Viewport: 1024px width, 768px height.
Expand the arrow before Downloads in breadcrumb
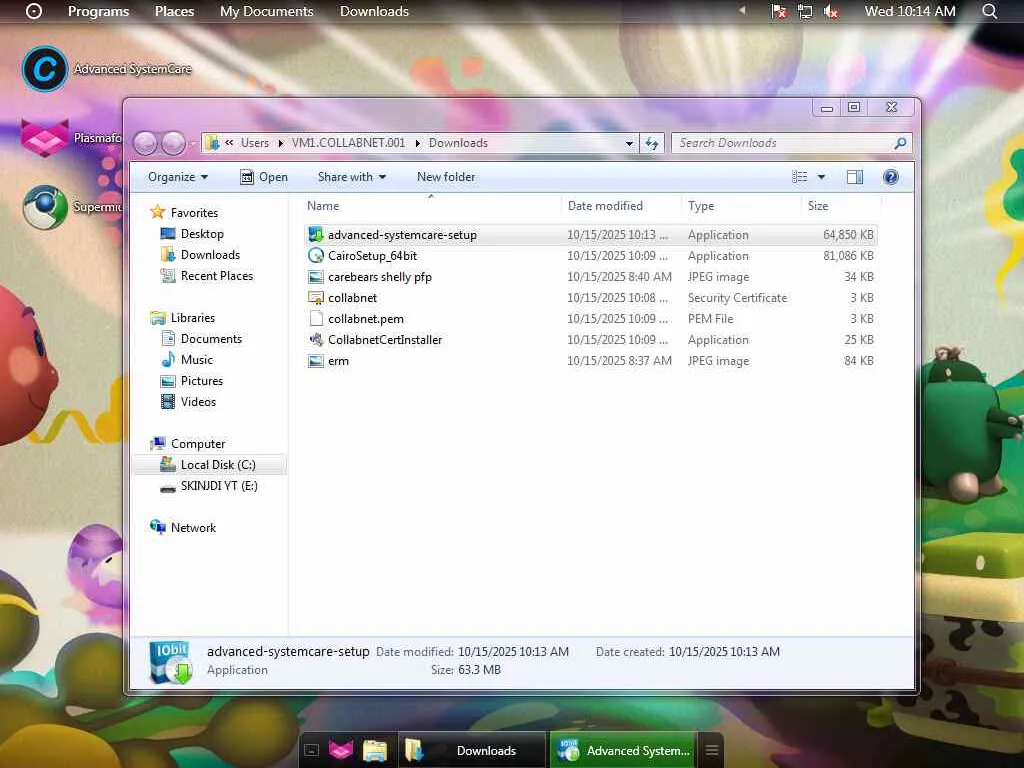(418, 143)
